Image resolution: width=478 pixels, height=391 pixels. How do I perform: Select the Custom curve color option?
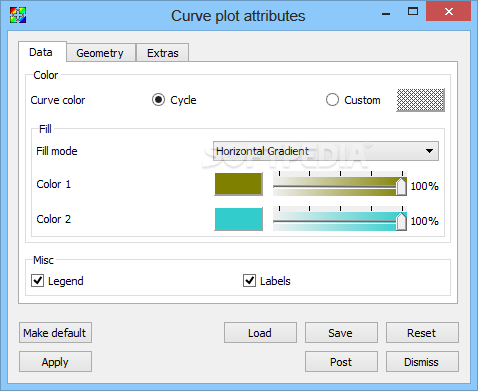[332, 100]
